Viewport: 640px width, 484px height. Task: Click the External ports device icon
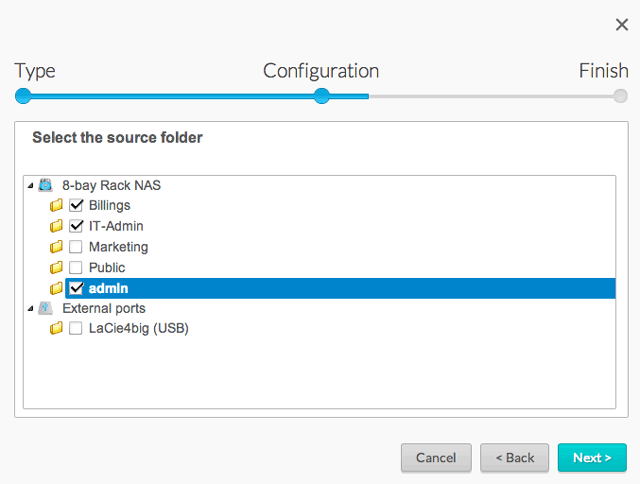tap(46, 308)
